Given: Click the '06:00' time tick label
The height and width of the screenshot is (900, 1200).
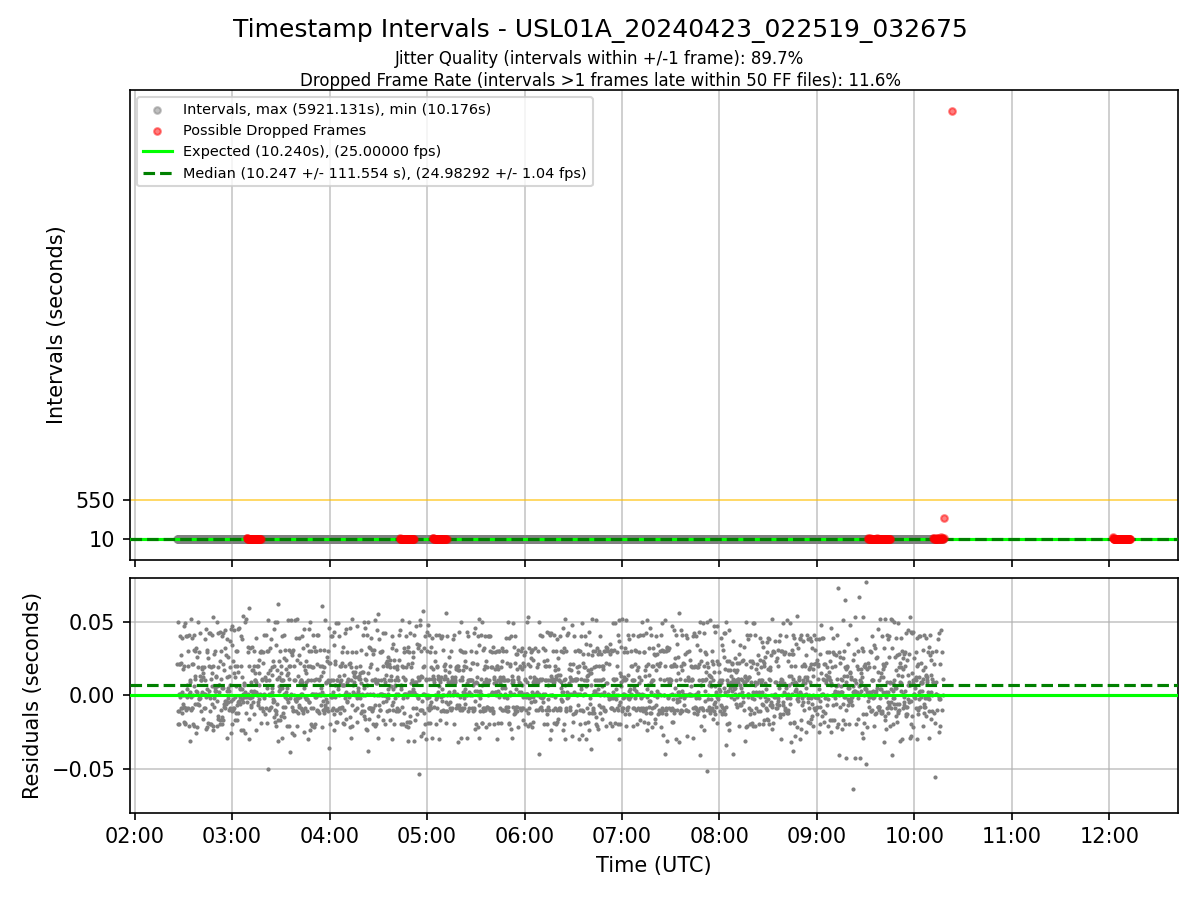Looking at the screenshot, I should [524, 834].
